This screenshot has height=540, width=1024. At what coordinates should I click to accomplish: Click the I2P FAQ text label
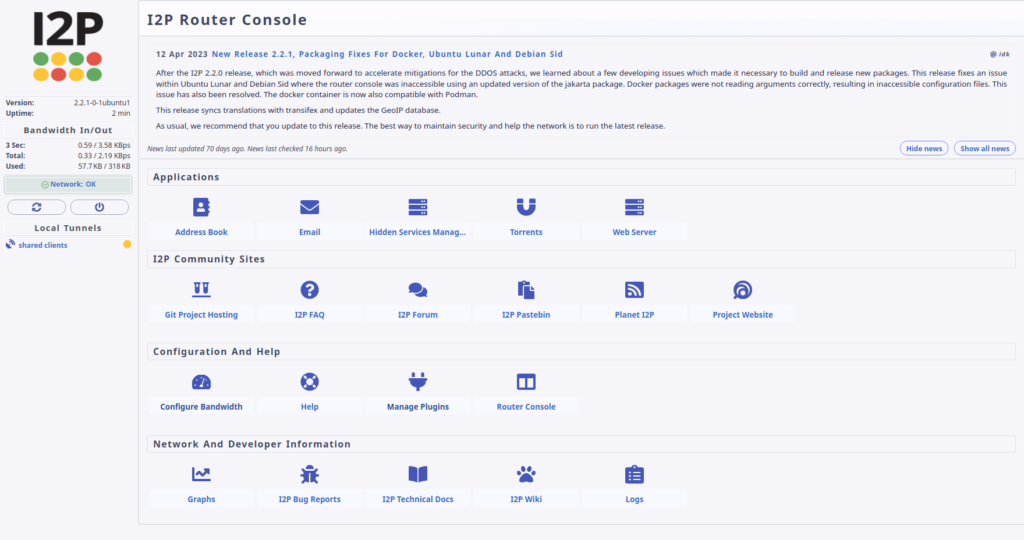tap(310, 315)
